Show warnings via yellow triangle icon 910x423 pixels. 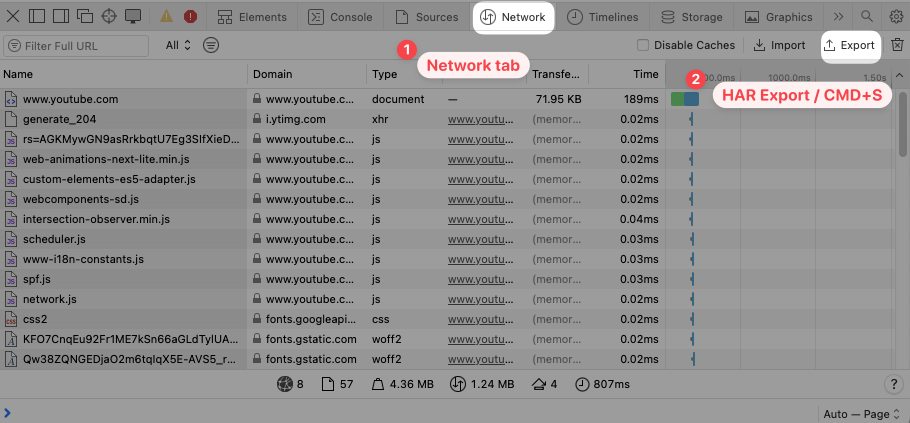[167, 16]
